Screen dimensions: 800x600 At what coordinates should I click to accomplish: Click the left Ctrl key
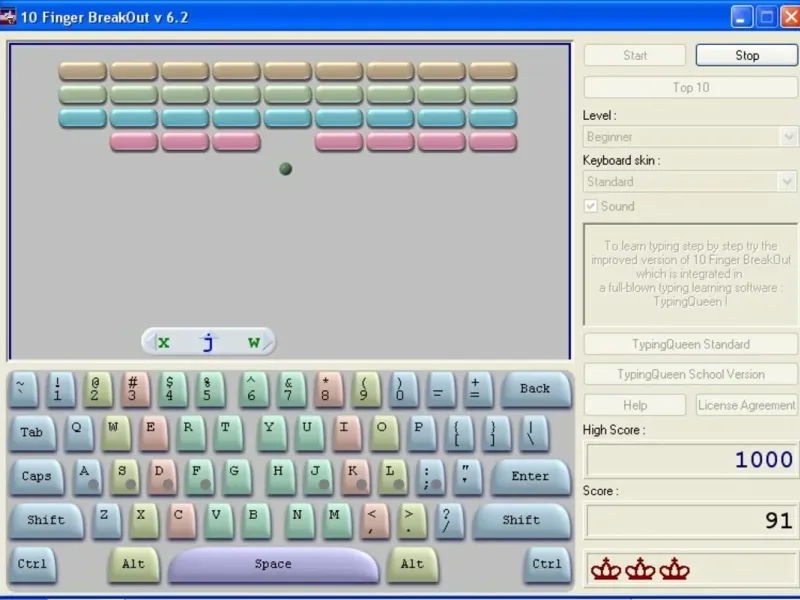click(33, 565)
